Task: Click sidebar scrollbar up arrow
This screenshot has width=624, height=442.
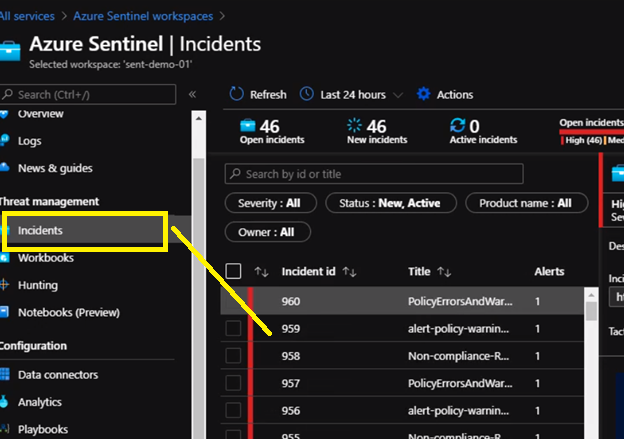Action: (199, 119)
